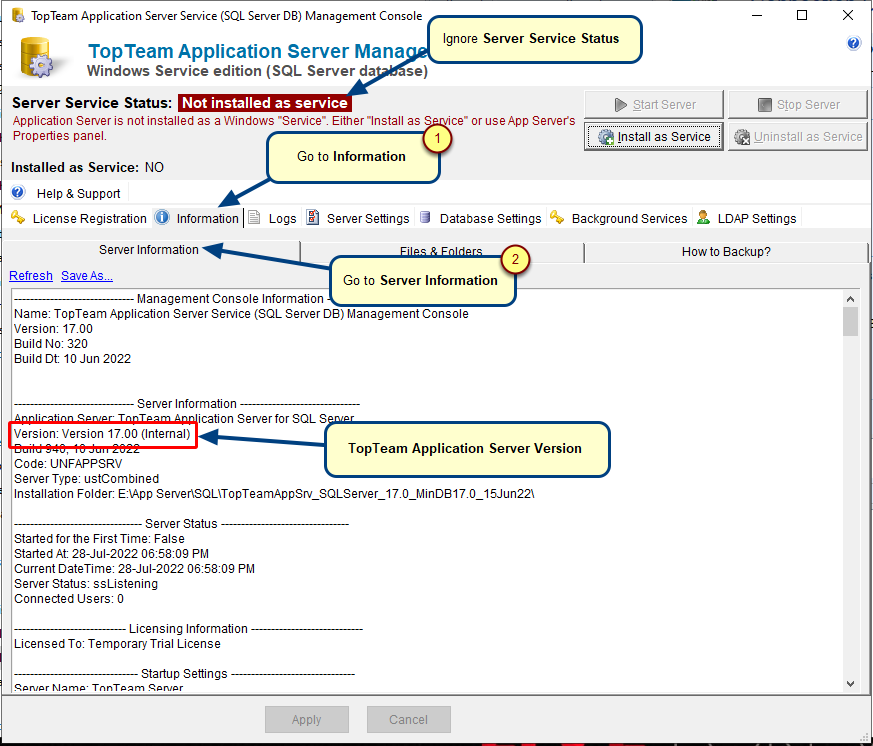The image size is (873, 746).
Task: Click the scrollbar down arrow
Action: click(850, 684)
